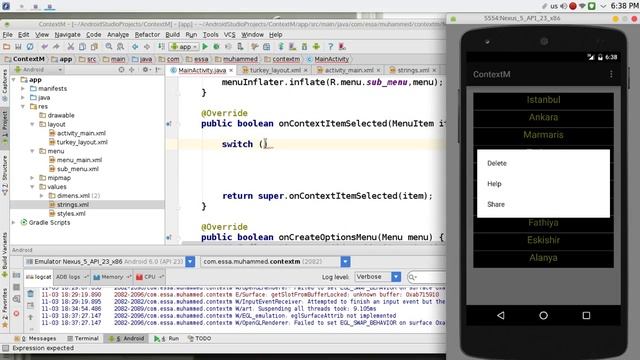Choose Delete in emulator context menu
The width and height of the screenshot is (640, 360).
543,163
